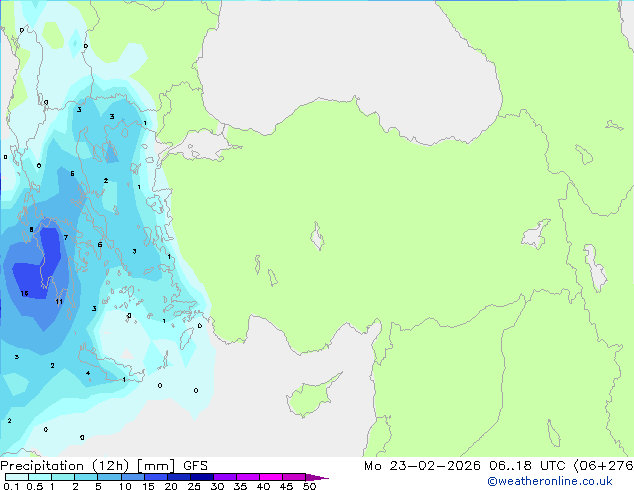Click the '16' precipitation value on the map
The height and width of the screenshot is (490, 634).
[x=24, y=294]
